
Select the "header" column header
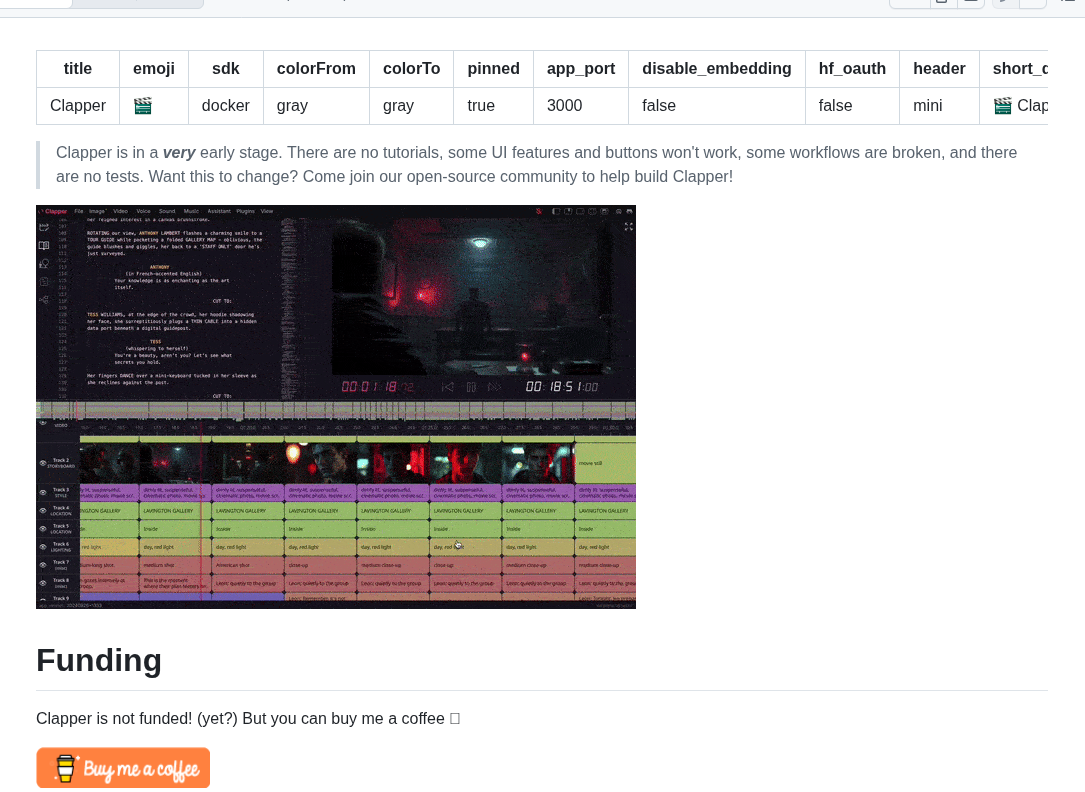coord(939,68)
